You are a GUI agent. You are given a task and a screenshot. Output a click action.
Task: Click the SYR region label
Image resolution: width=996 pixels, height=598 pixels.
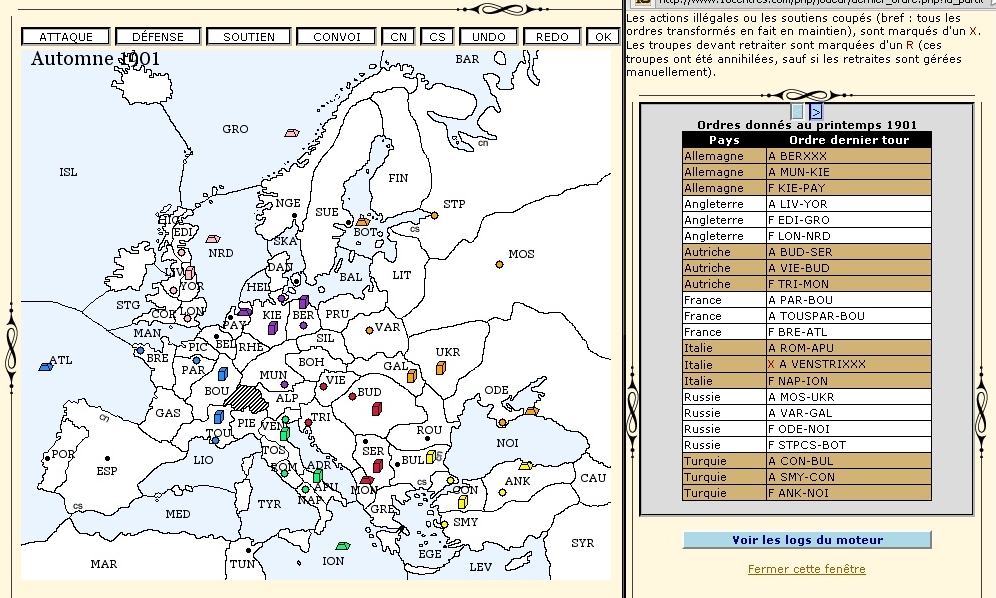(x=582, y=543)
